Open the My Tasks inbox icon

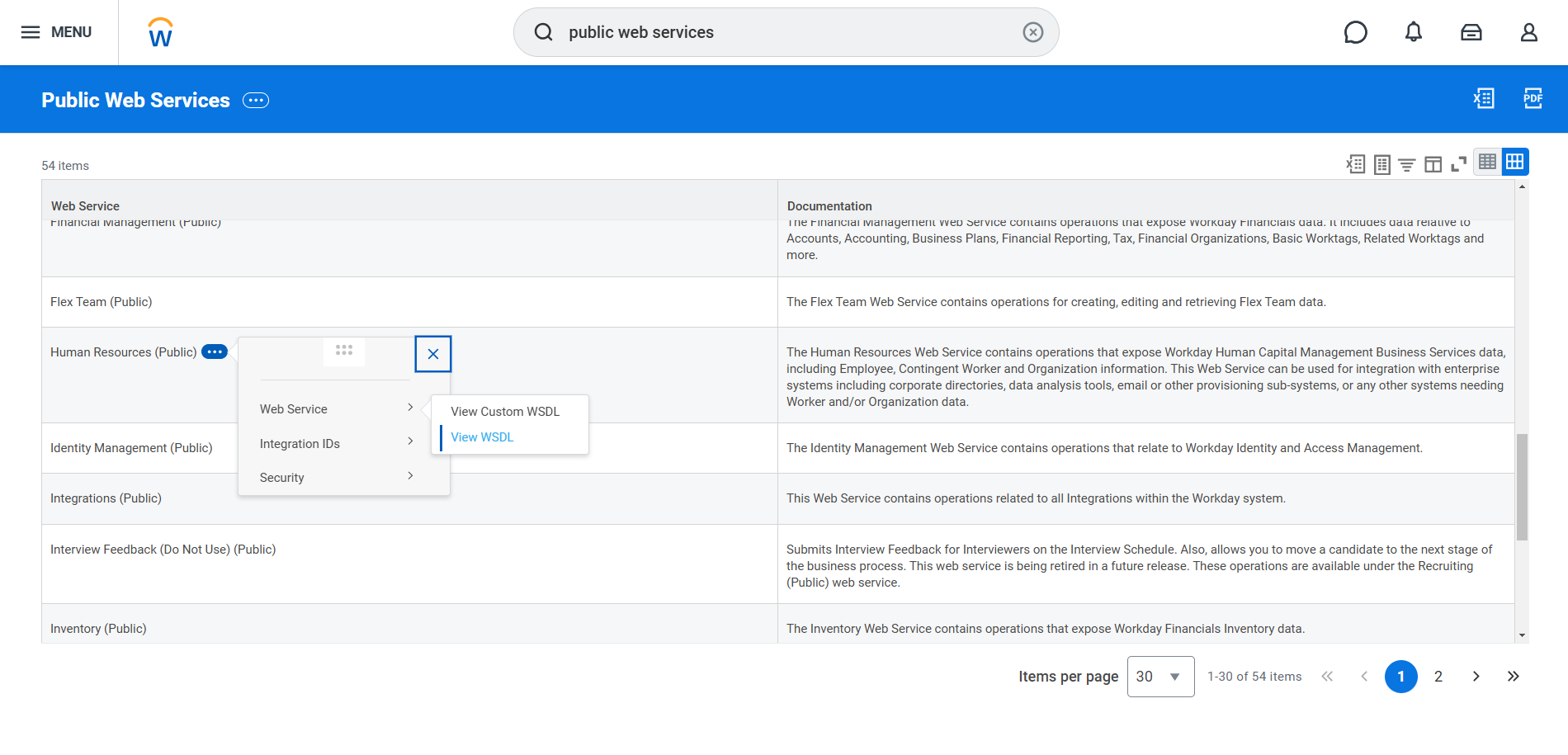pyautogui.click(x=1471, y=32)
